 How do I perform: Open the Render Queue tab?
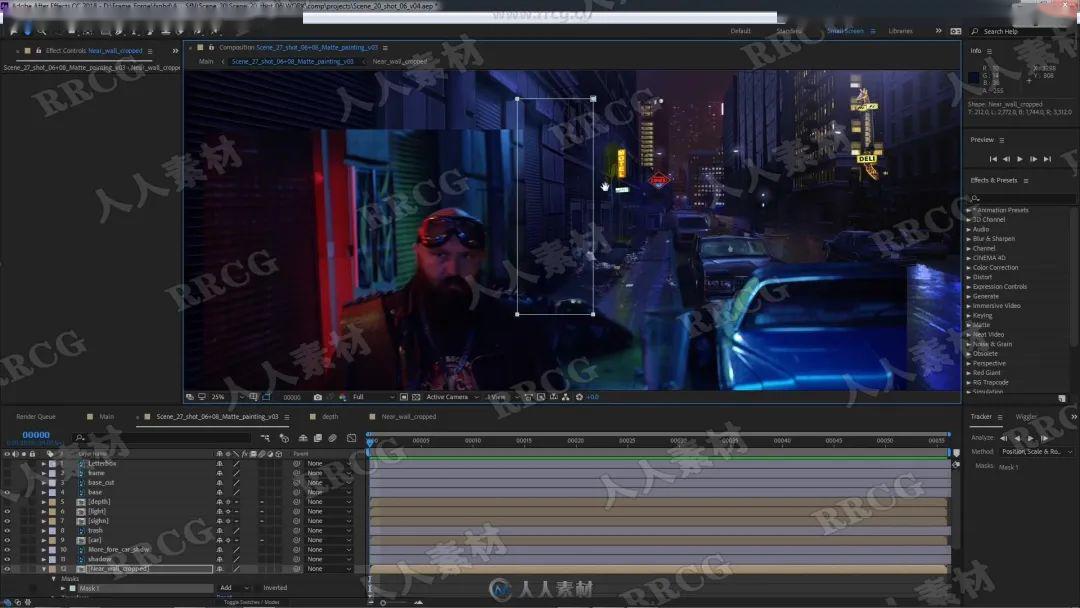(x=36, y=417)
